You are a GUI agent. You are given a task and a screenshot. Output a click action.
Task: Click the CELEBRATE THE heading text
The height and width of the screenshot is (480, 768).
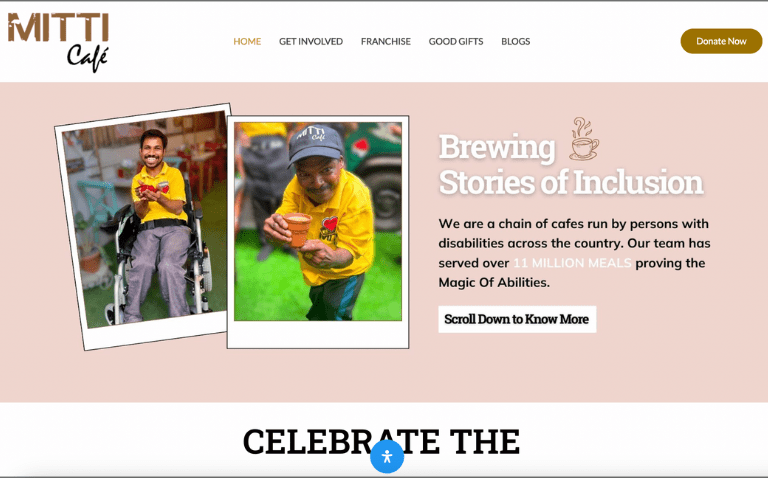click(x=381, y=442)
